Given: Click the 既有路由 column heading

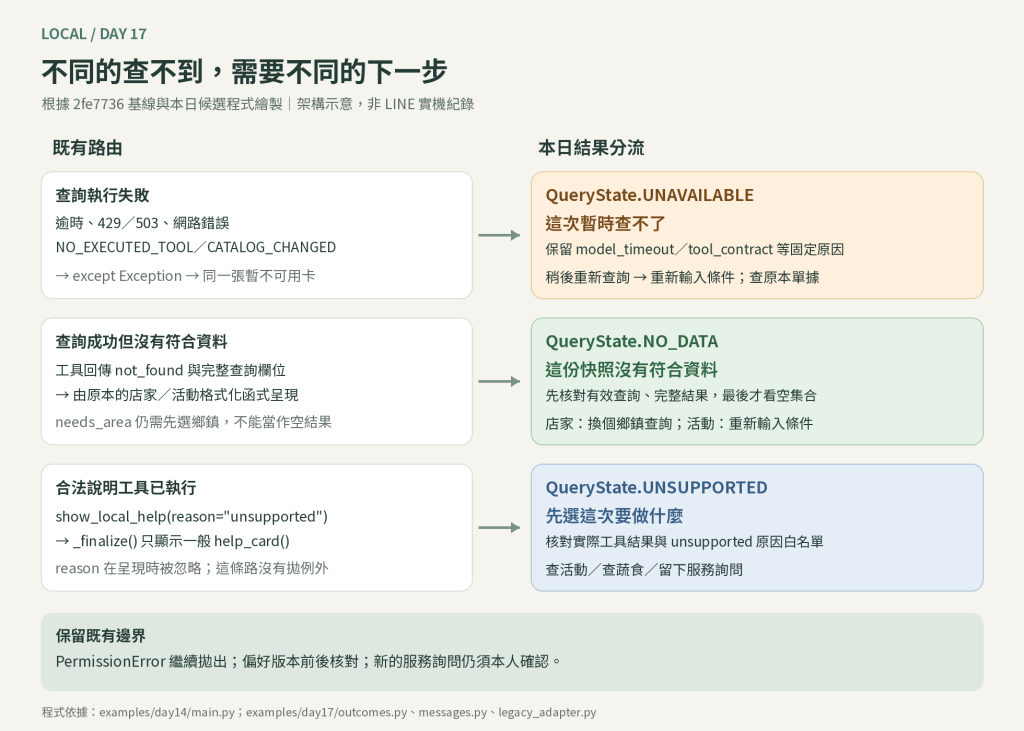Looking at the screenshot, I should click(88, 148).
